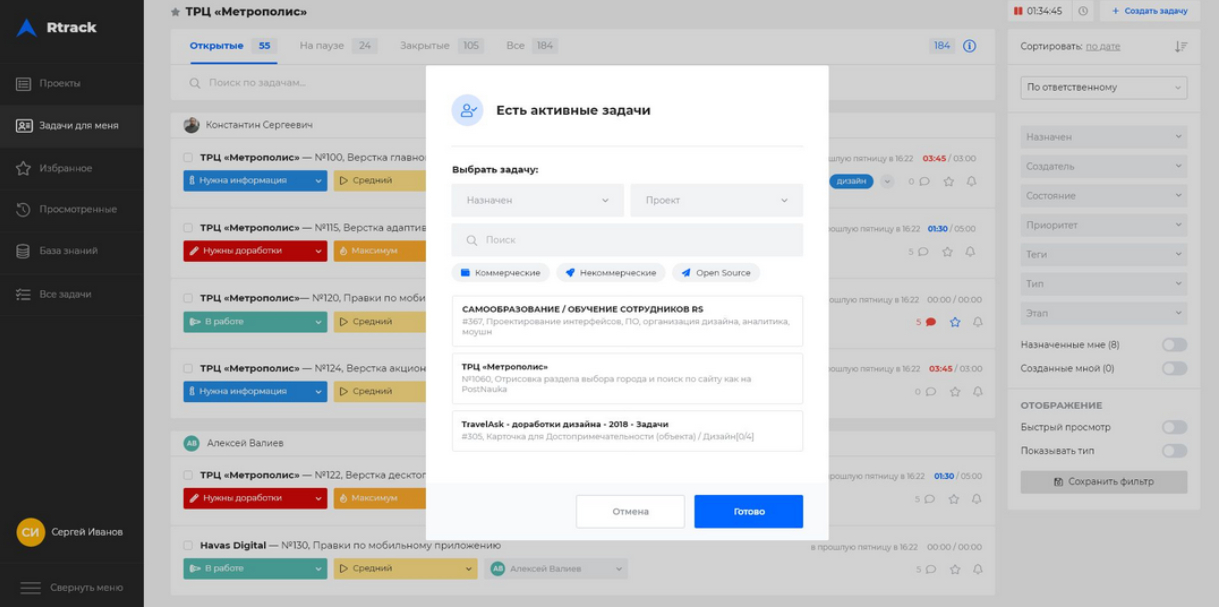This screenshot has height=607, width=1219.
Task: Open Алексей Валиев assignee dropdown on №130
Action: [x=557, y=569]
